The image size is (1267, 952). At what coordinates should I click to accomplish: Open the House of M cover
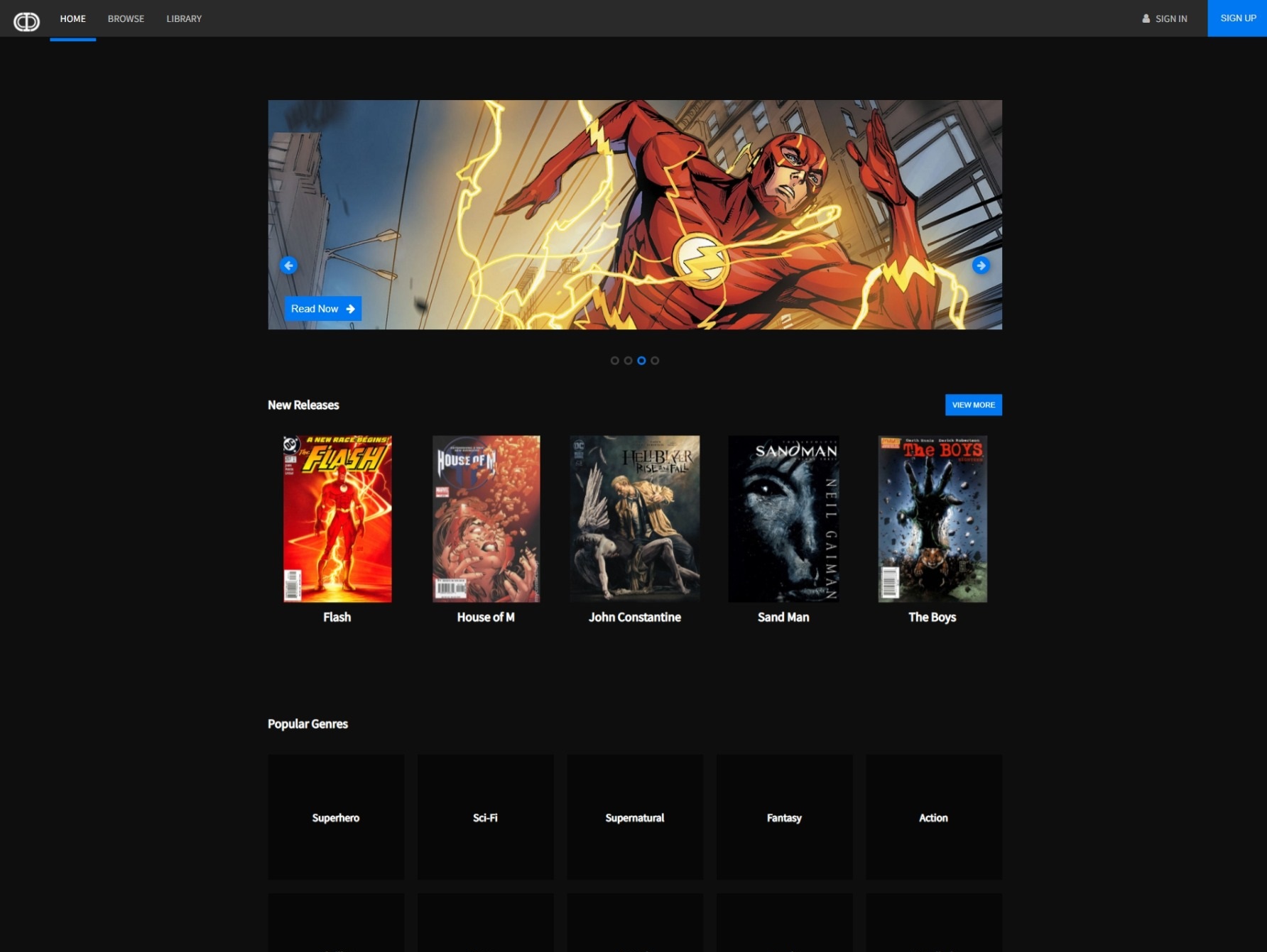tap(486, 519)
